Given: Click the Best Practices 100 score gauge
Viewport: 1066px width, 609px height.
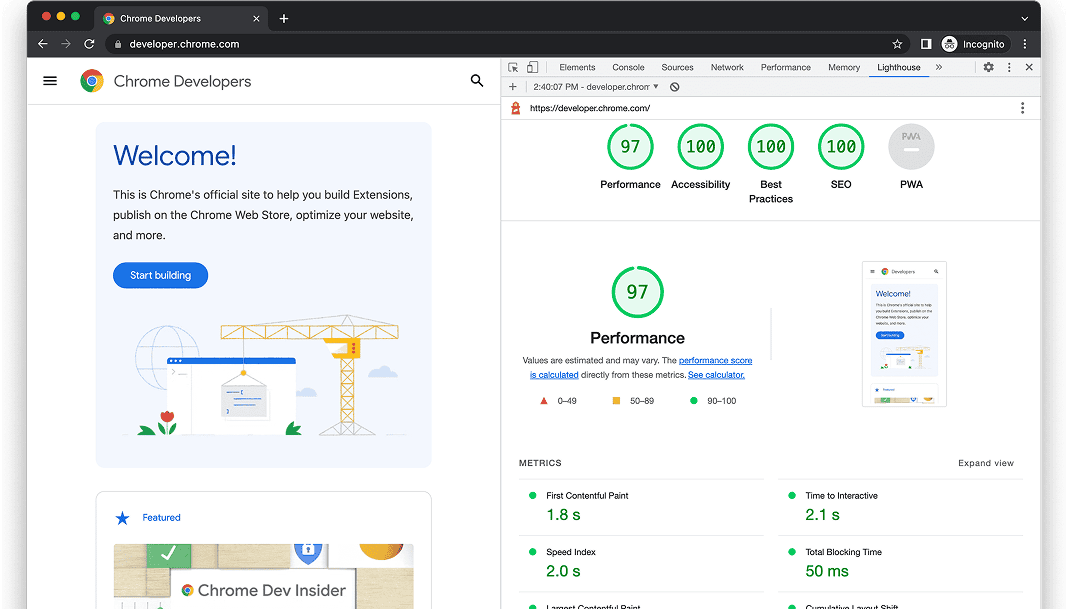Looking at the screenshot, I should click(771, 147).
